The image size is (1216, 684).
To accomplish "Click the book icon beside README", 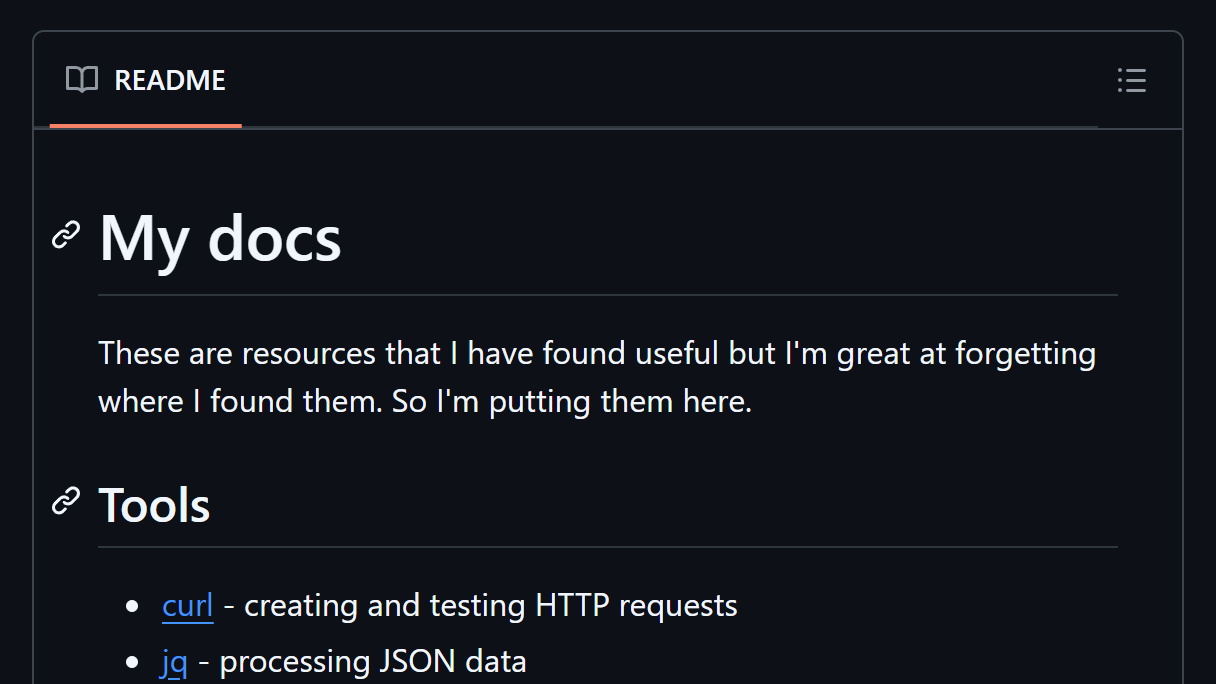I will click(82, 80).
